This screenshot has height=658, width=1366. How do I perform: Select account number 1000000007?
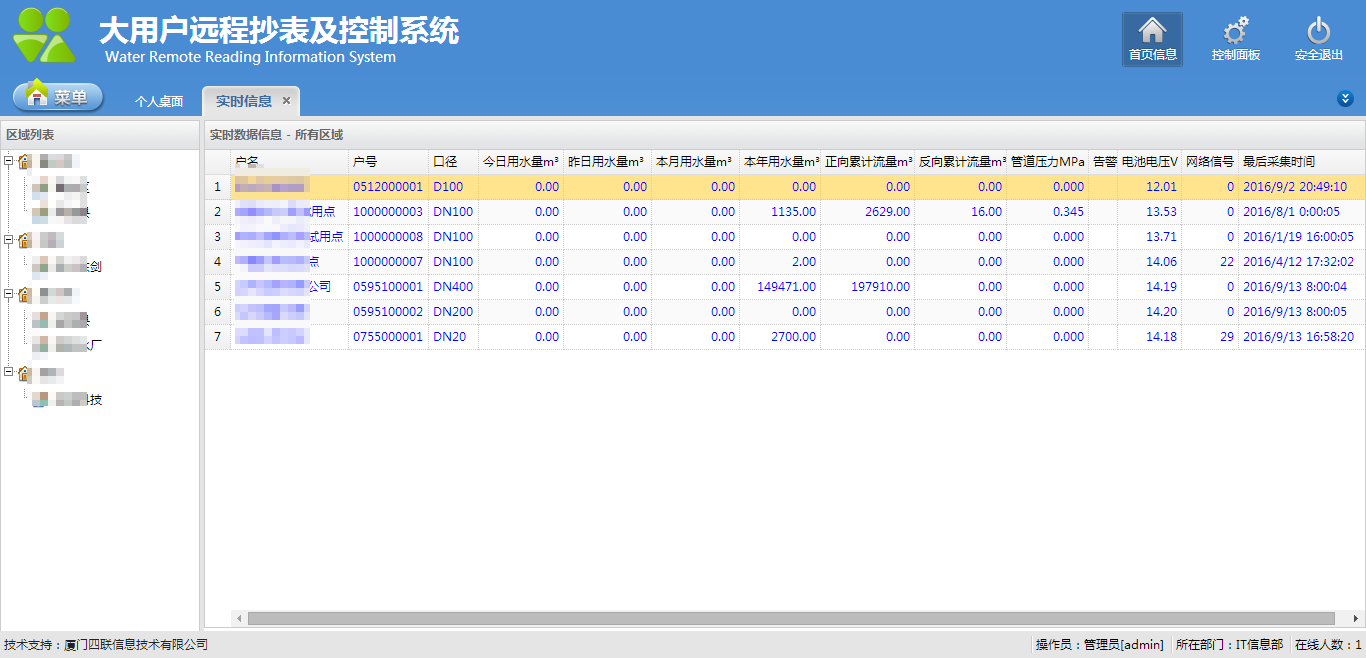click(x=388, y=262)
